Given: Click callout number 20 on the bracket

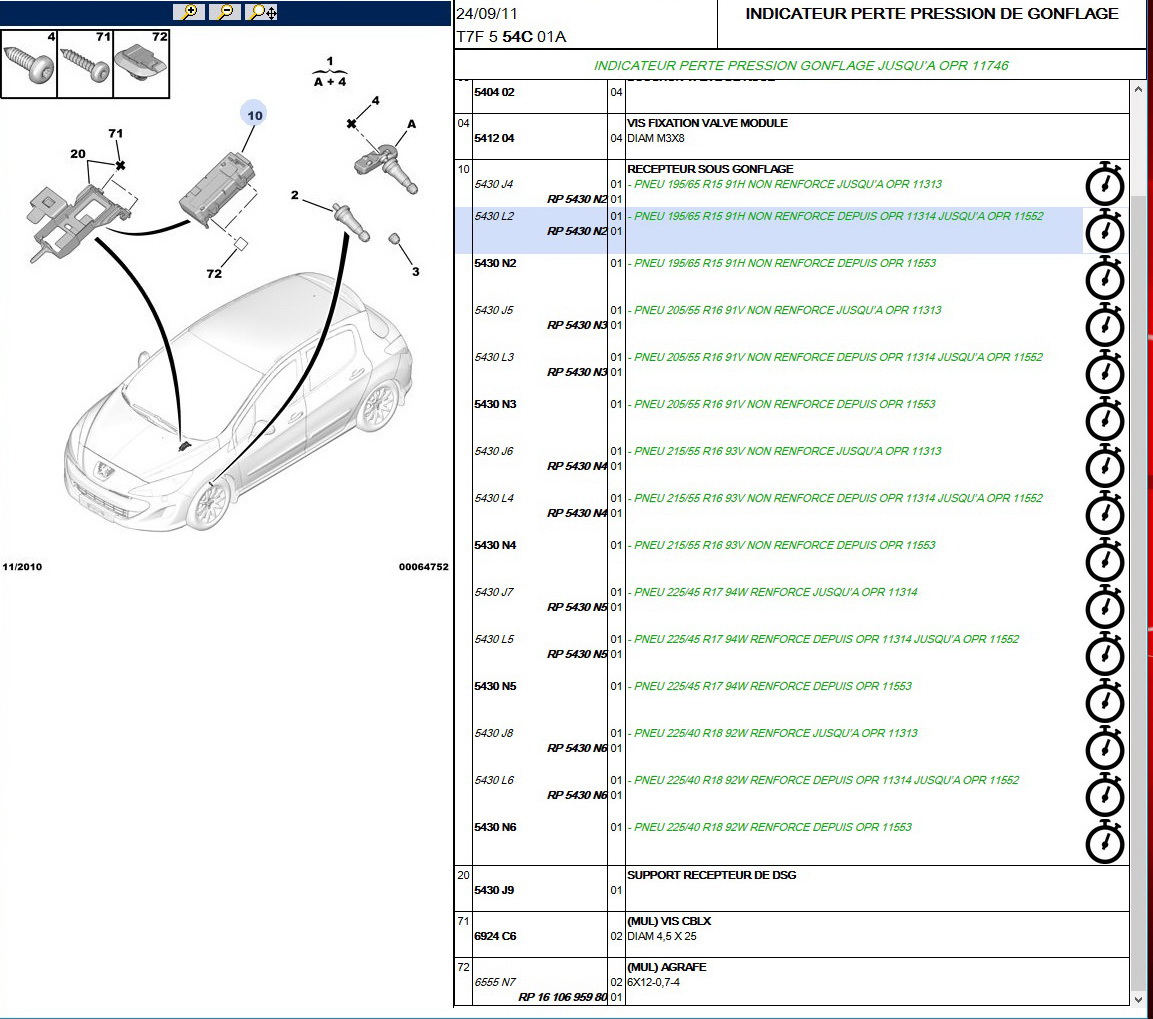Looking at the screenshot, I should 78,154.
